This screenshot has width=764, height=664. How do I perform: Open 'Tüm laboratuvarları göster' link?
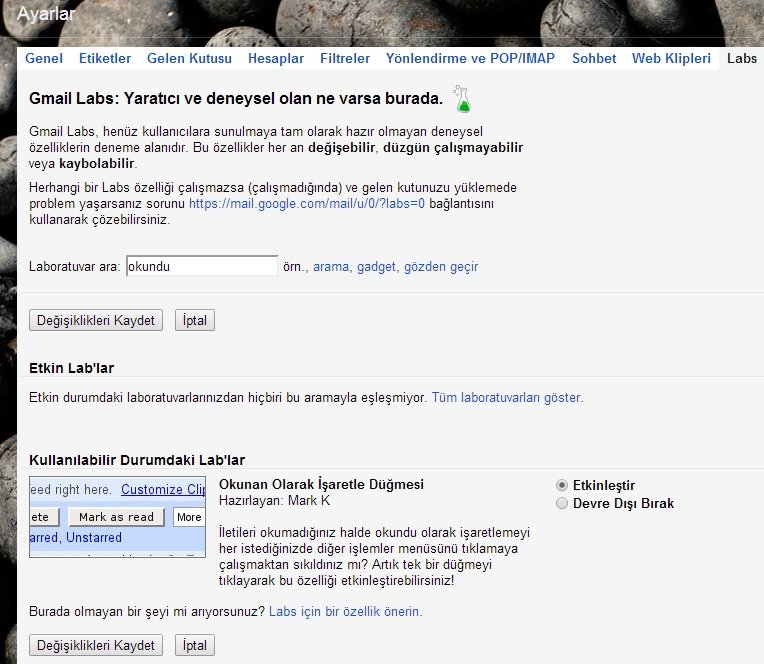[x=507, y=398]
